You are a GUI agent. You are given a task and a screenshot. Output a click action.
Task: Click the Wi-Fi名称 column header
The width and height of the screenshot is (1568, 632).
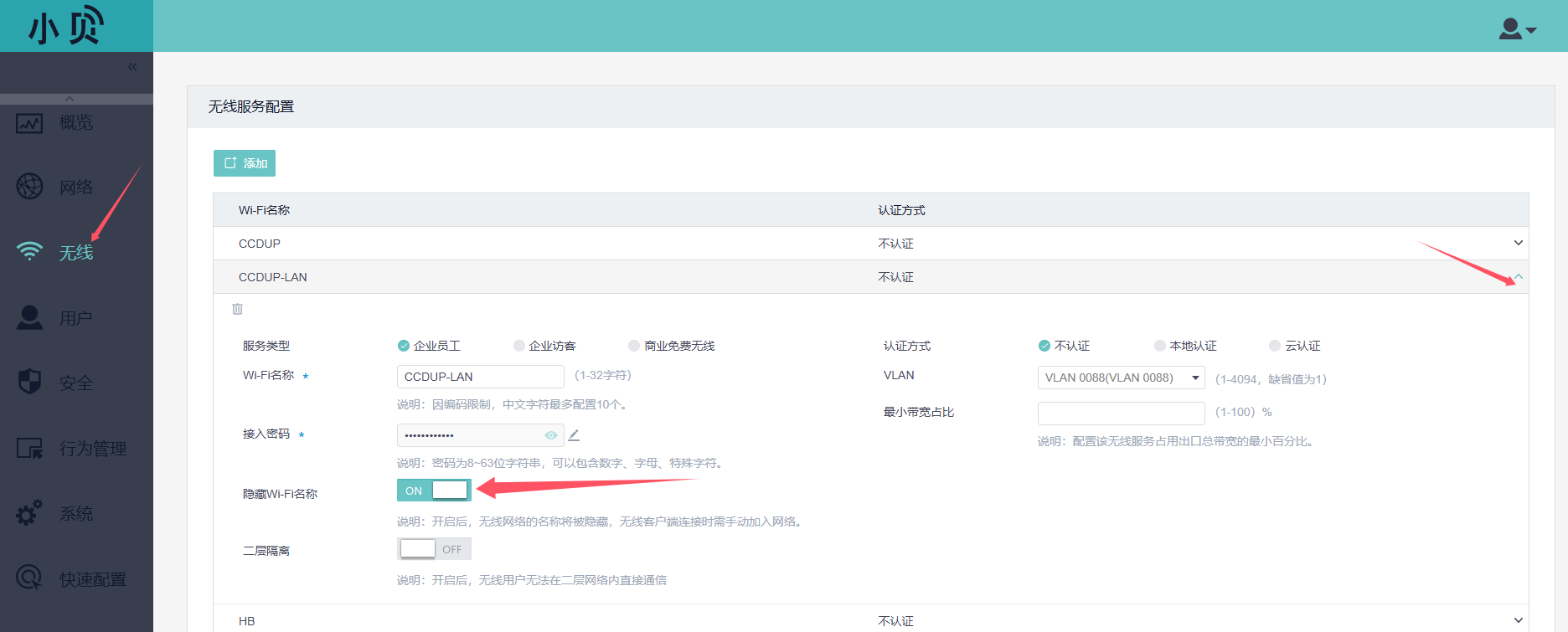(264, 210)
